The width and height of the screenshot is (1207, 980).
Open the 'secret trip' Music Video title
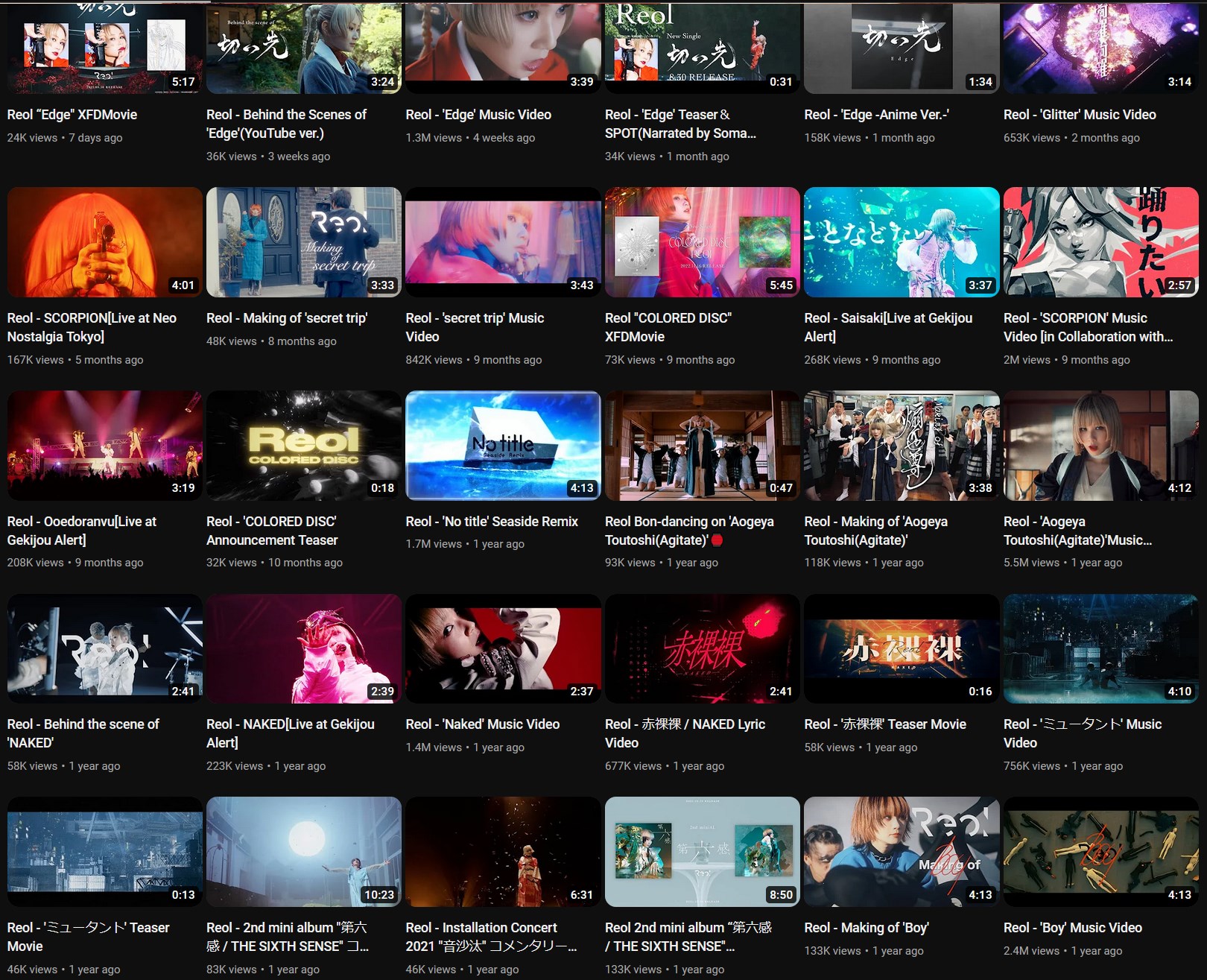(475, 327)
